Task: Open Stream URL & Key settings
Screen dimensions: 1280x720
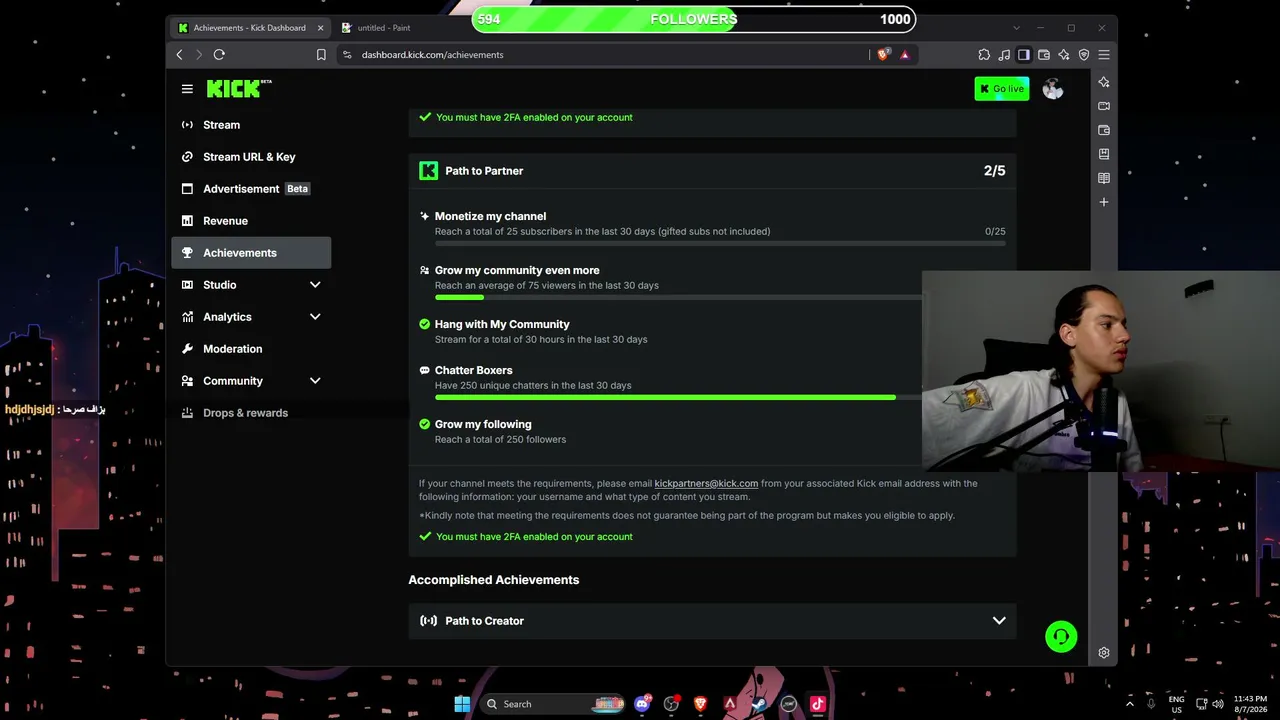Action: click(x=251, y=157)
